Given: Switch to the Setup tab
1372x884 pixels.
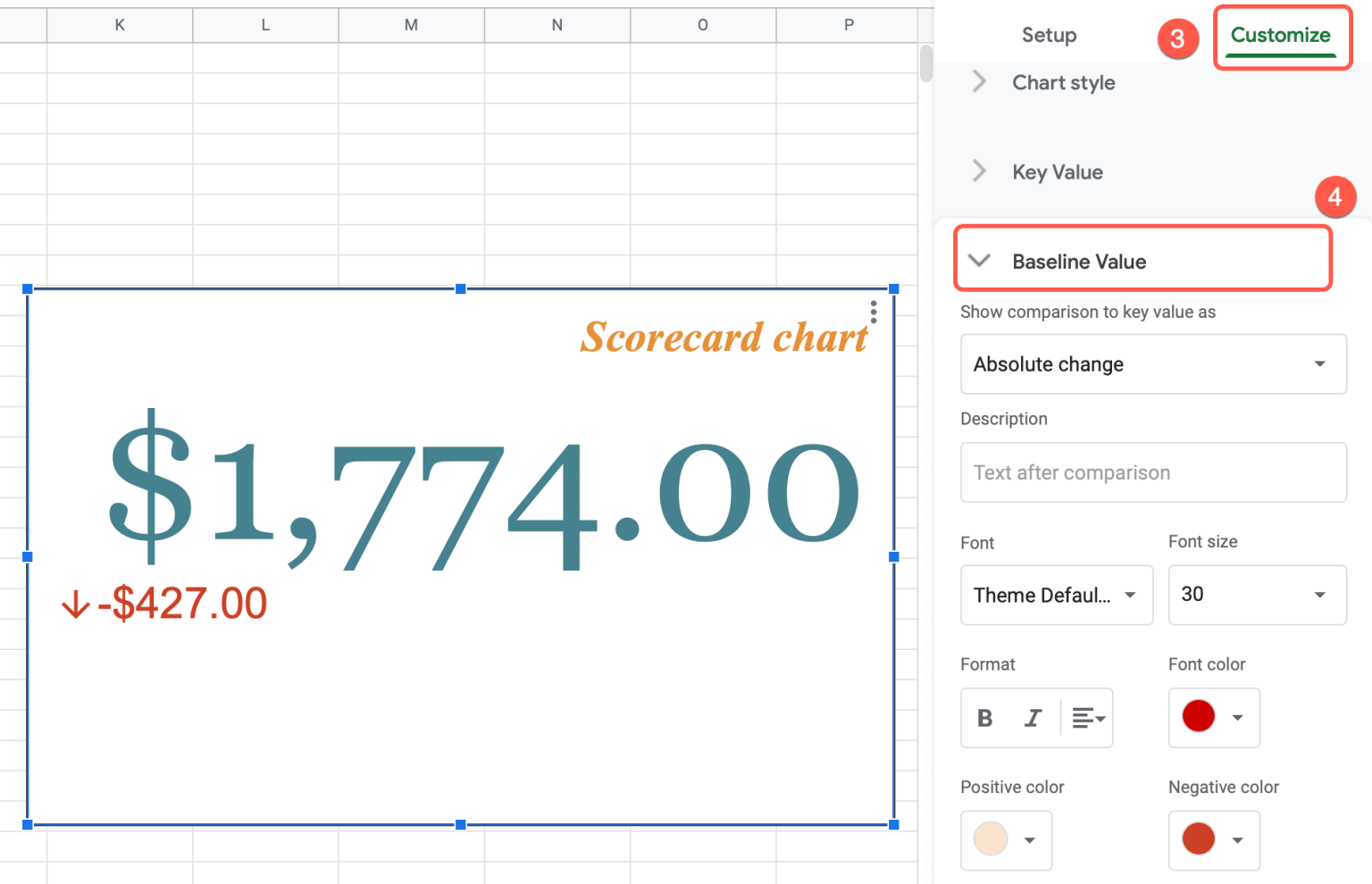Looking at the screenshot, I should [1049, 35].
